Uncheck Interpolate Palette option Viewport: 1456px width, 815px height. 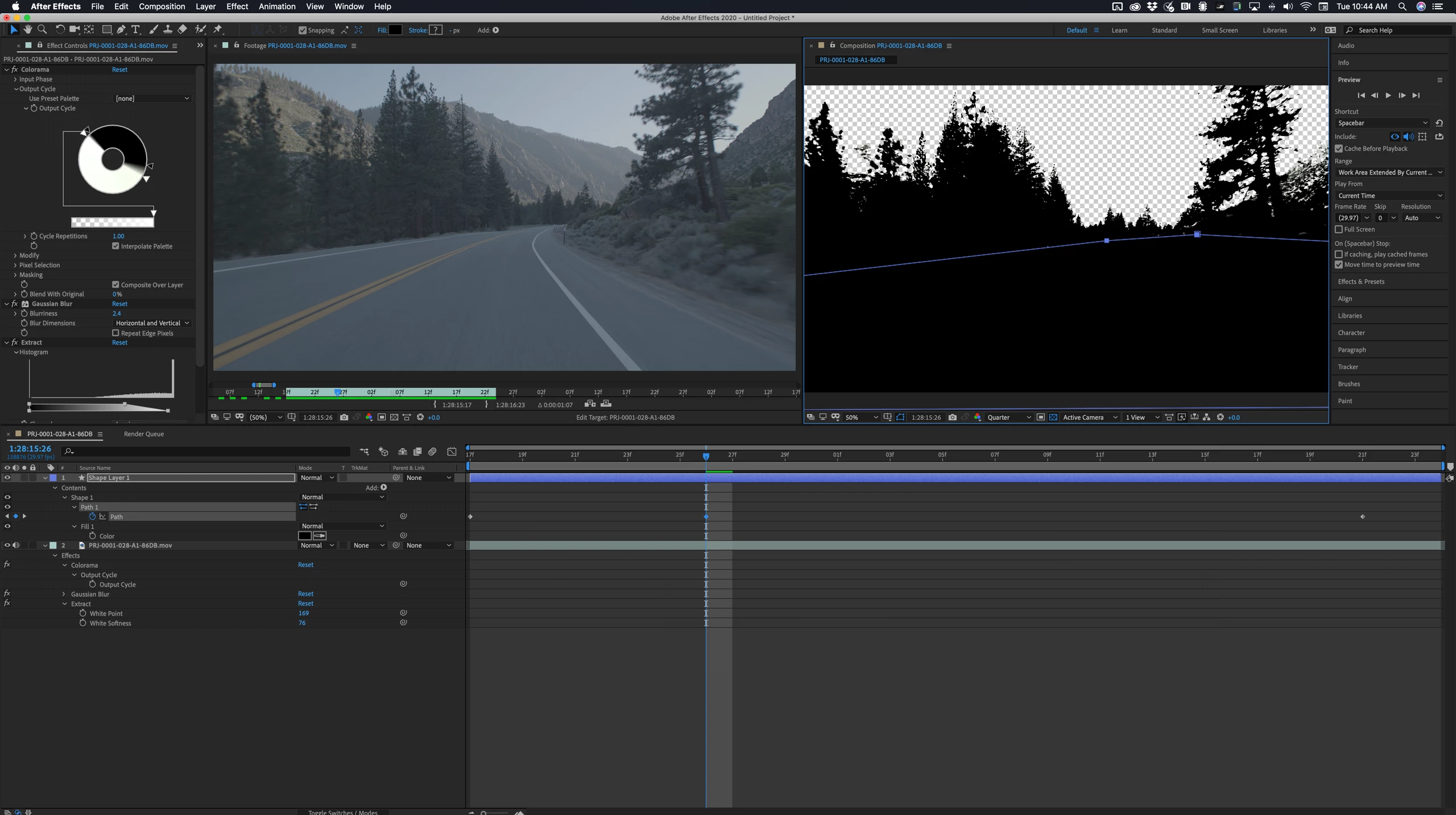point(115,246)
